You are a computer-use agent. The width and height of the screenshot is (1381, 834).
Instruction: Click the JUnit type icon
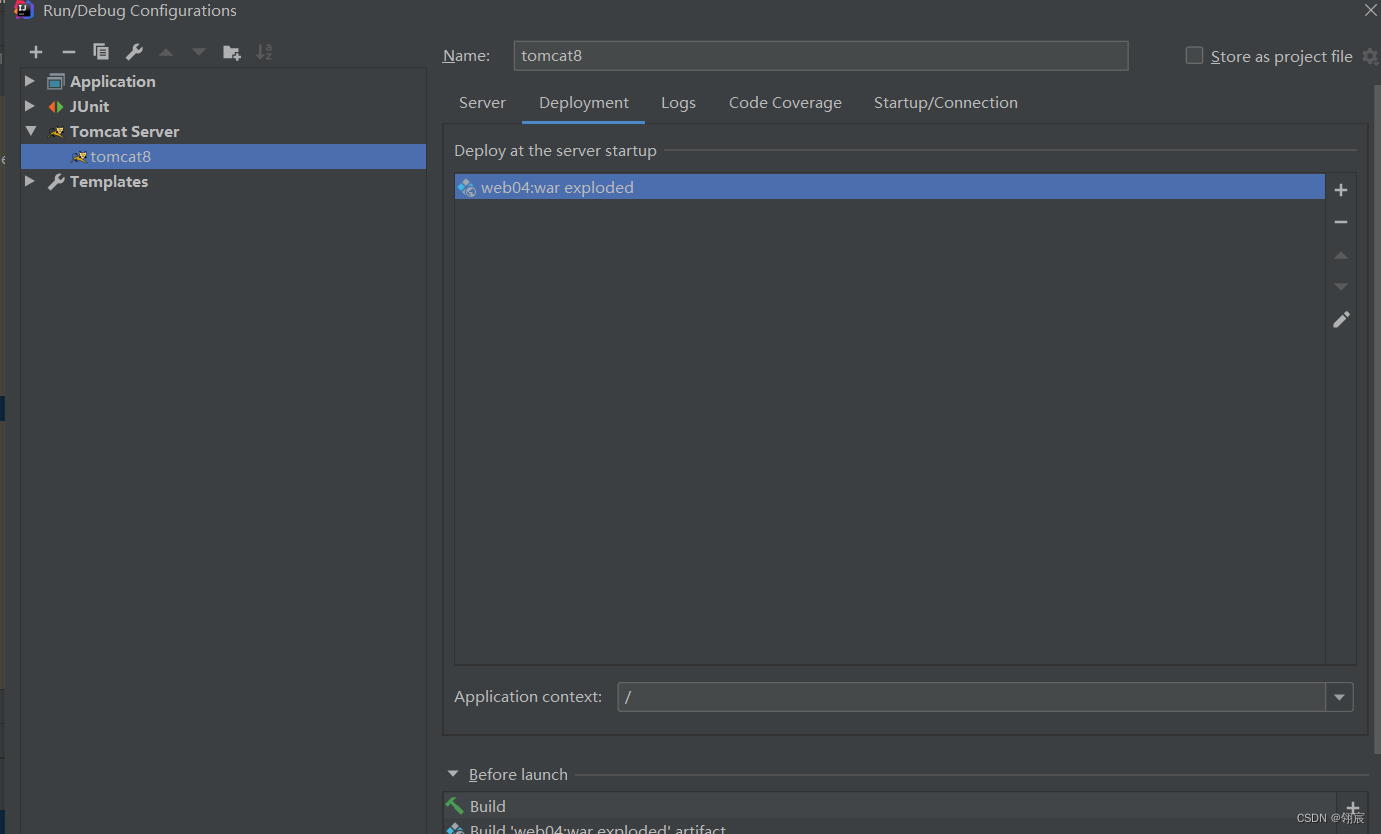pos(56,106)
